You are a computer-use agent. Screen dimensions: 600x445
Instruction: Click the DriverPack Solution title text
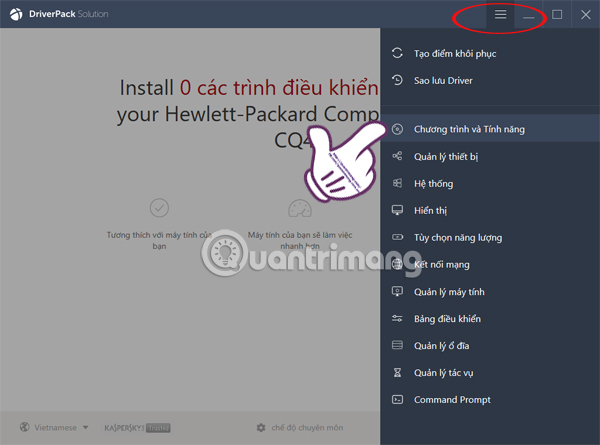68,14
